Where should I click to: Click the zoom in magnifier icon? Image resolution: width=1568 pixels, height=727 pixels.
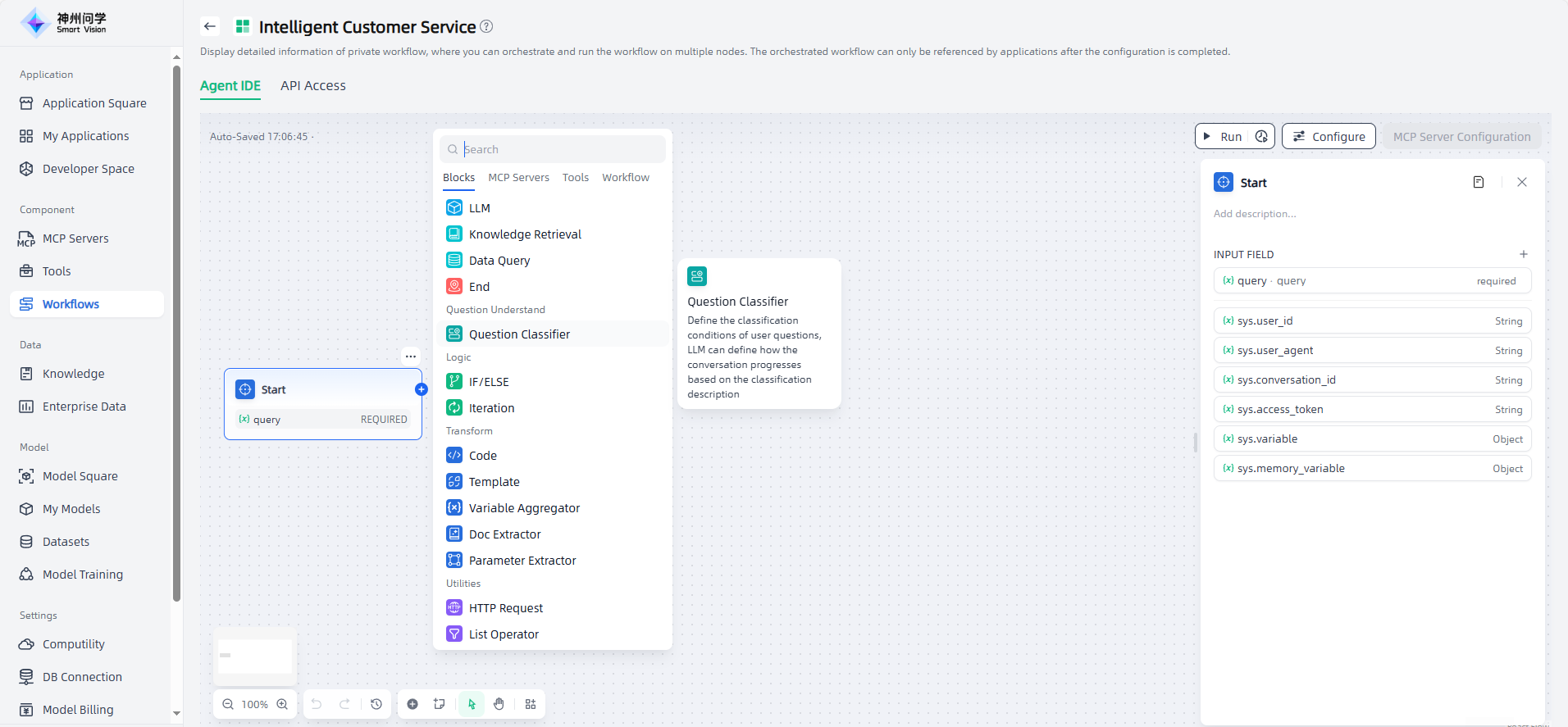point(282,704)
